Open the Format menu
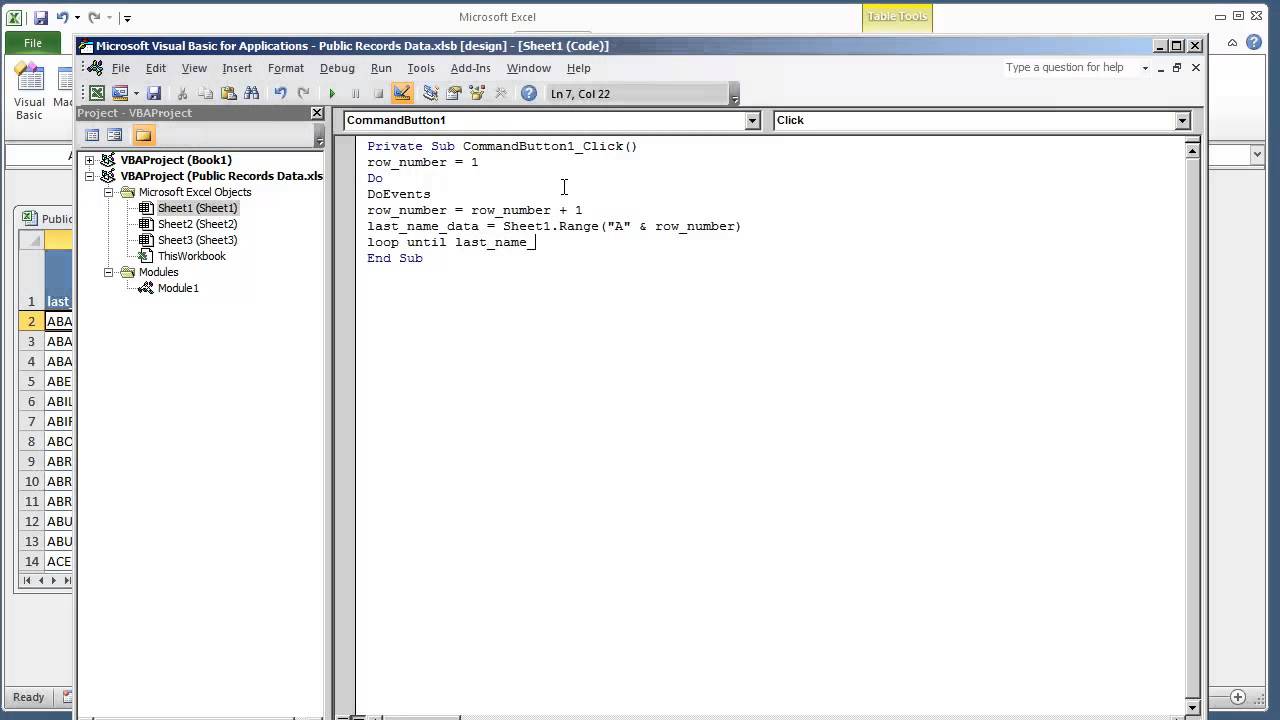This screenshot has height=720, width=1280. (286, 68)
